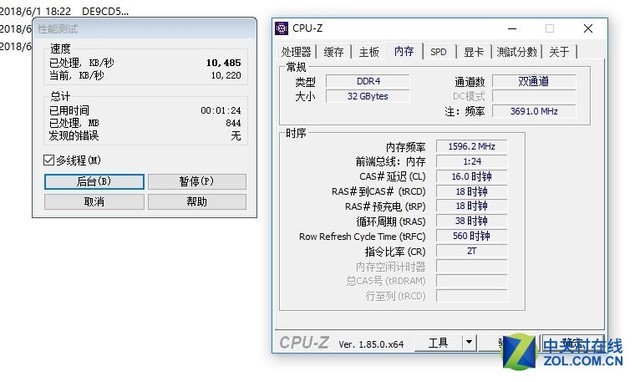Click the 16.0 时钟 CAS latency value
This screenshot has height=382, width=640.
coord(471,177)
